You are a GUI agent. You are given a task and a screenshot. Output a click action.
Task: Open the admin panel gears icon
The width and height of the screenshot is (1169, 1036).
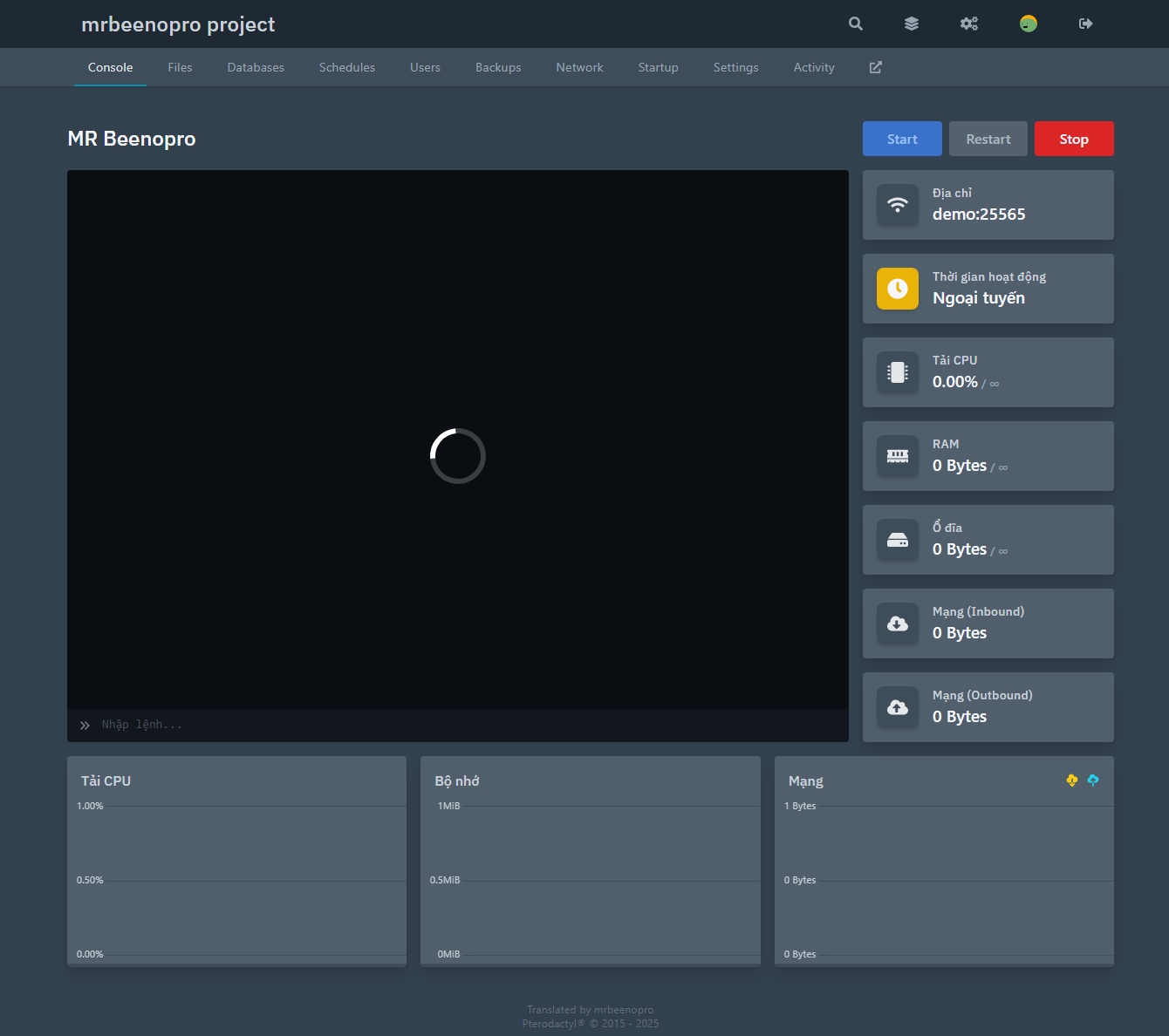click(969, 24)
